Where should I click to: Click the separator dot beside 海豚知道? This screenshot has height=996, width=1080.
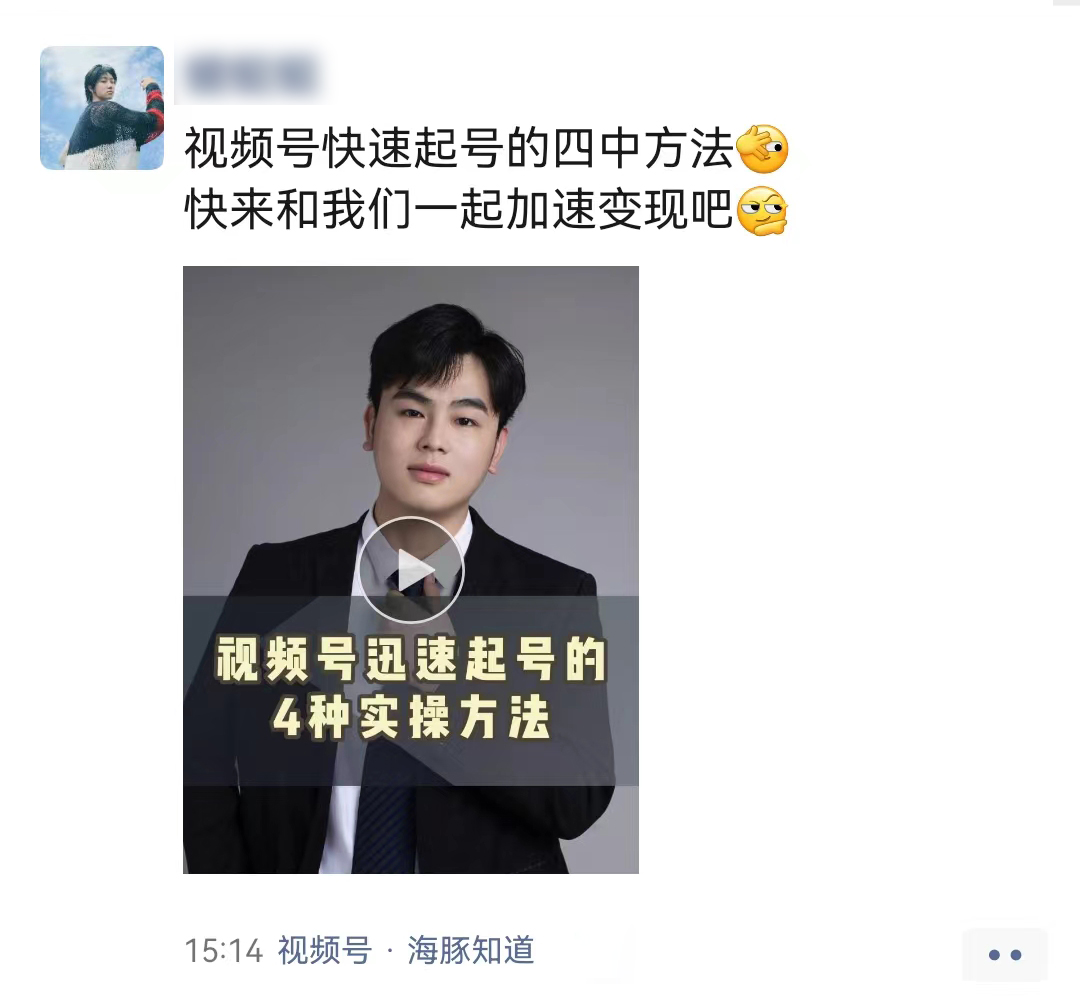pos(390,952)
